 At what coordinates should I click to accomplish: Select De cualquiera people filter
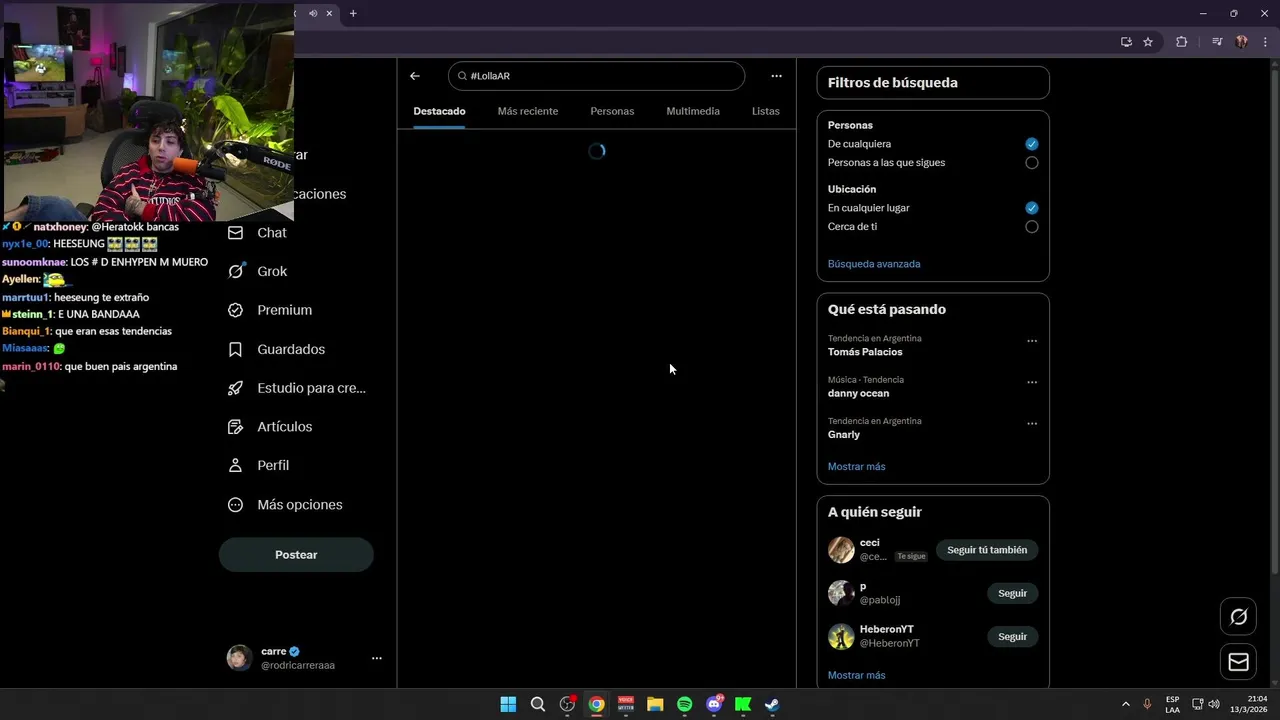coord(1032,144)
